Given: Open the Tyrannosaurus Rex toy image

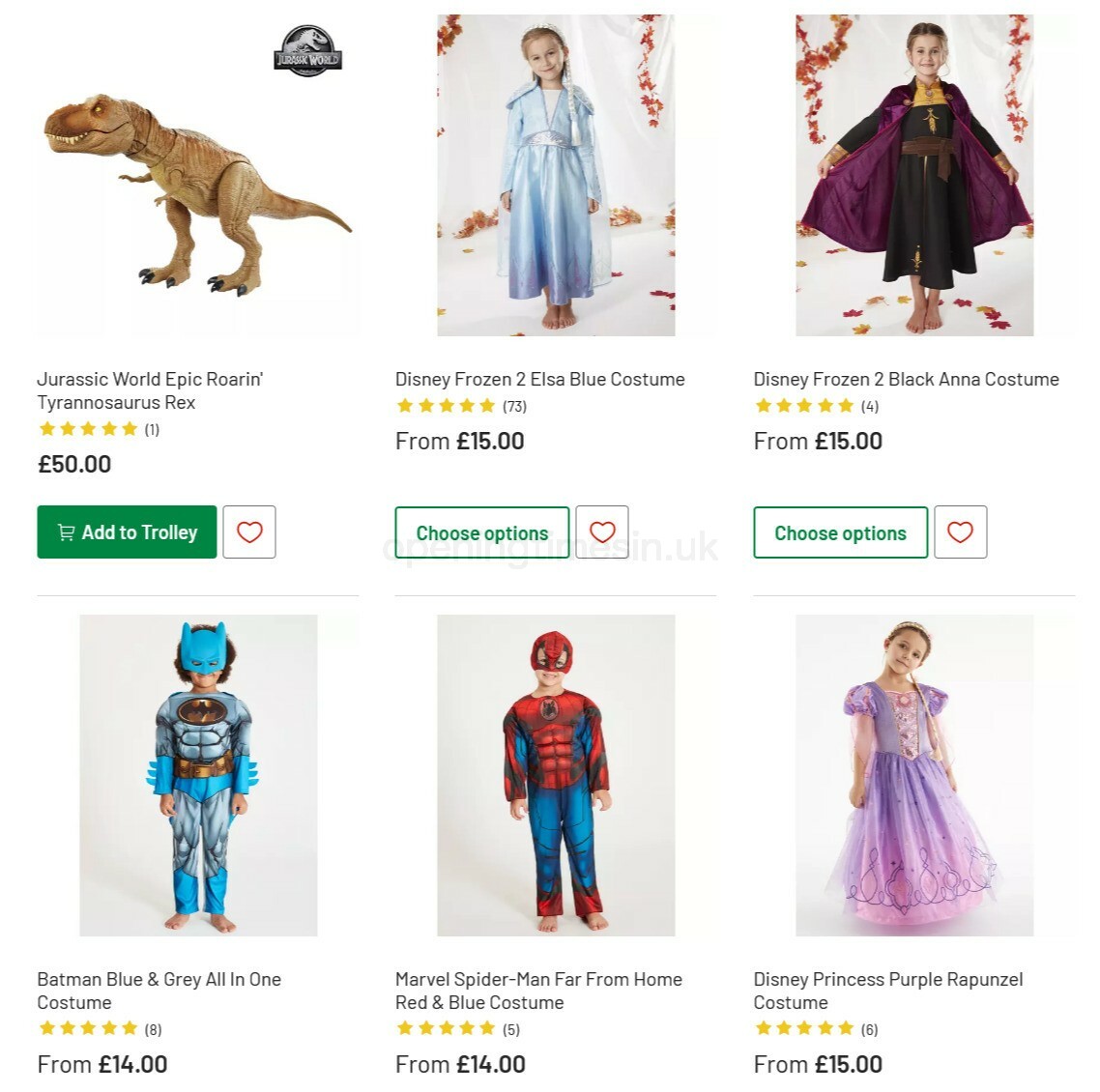Looking at the screenshot, I should click(197, 193).
